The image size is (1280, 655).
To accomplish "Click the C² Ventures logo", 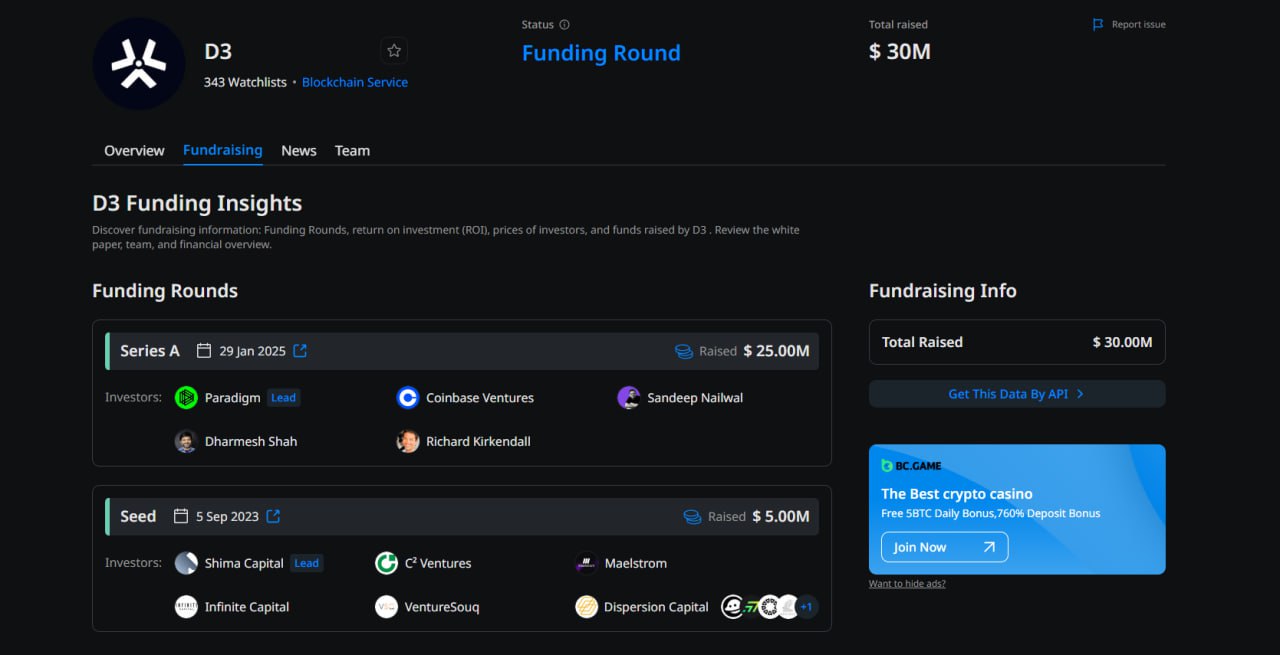I will coord(386,563).
